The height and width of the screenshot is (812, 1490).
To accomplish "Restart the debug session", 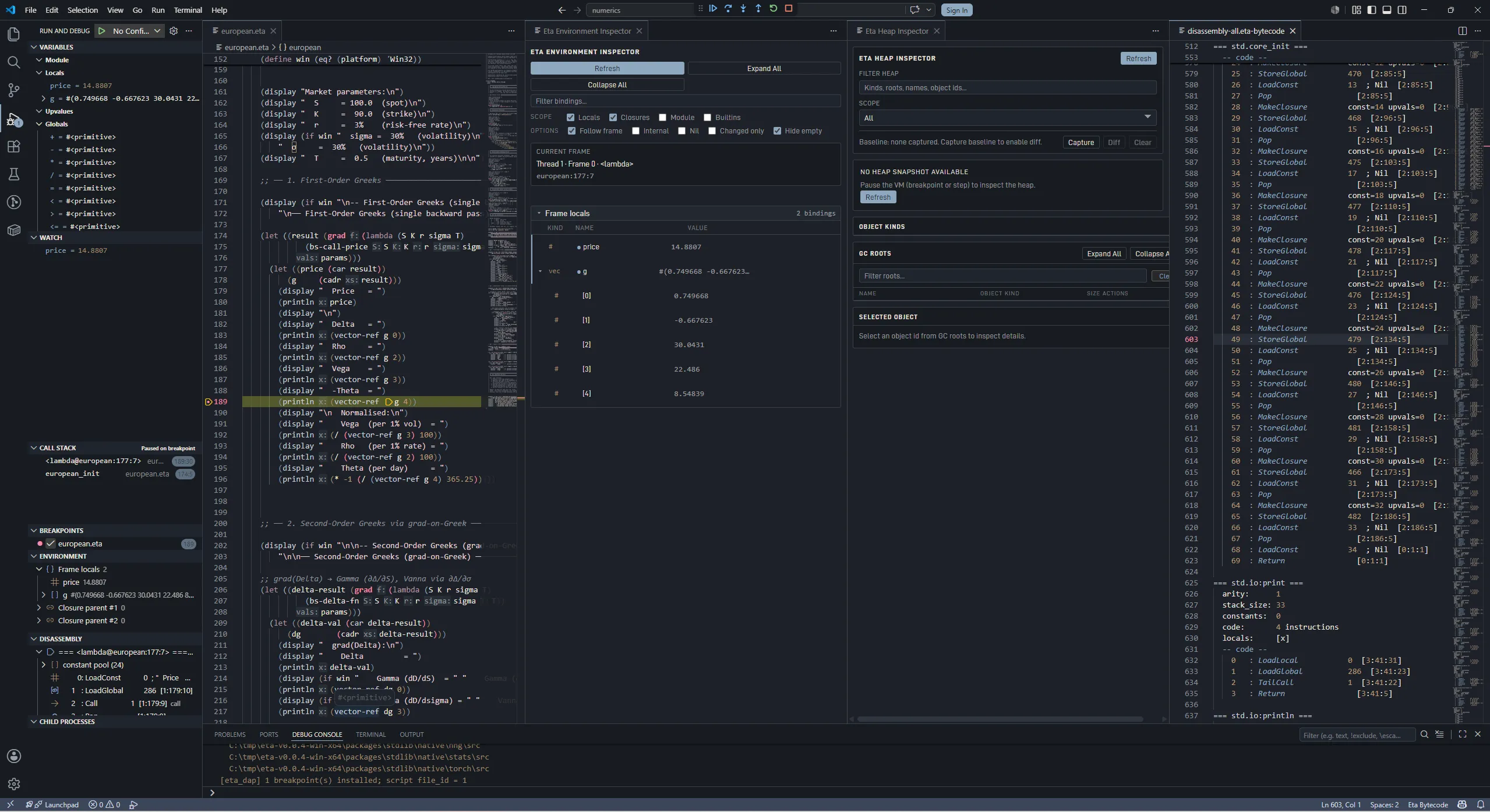I will click(x=774, y=9).
